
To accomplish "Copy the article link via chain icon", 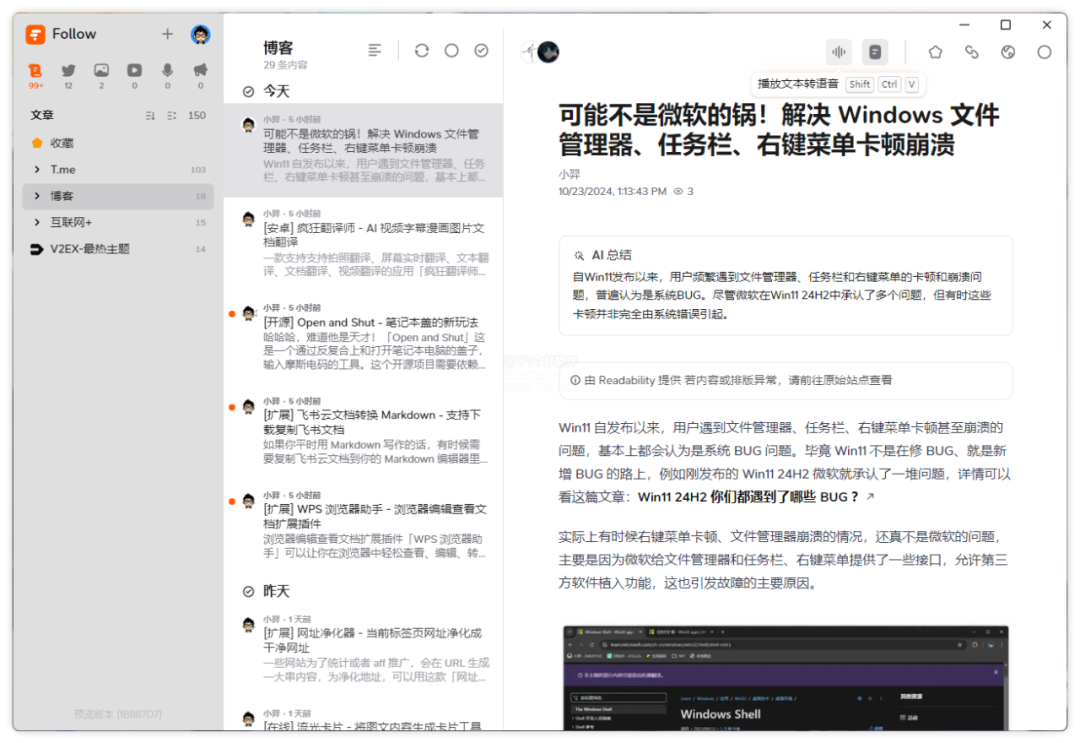I will tap(971, 52).
